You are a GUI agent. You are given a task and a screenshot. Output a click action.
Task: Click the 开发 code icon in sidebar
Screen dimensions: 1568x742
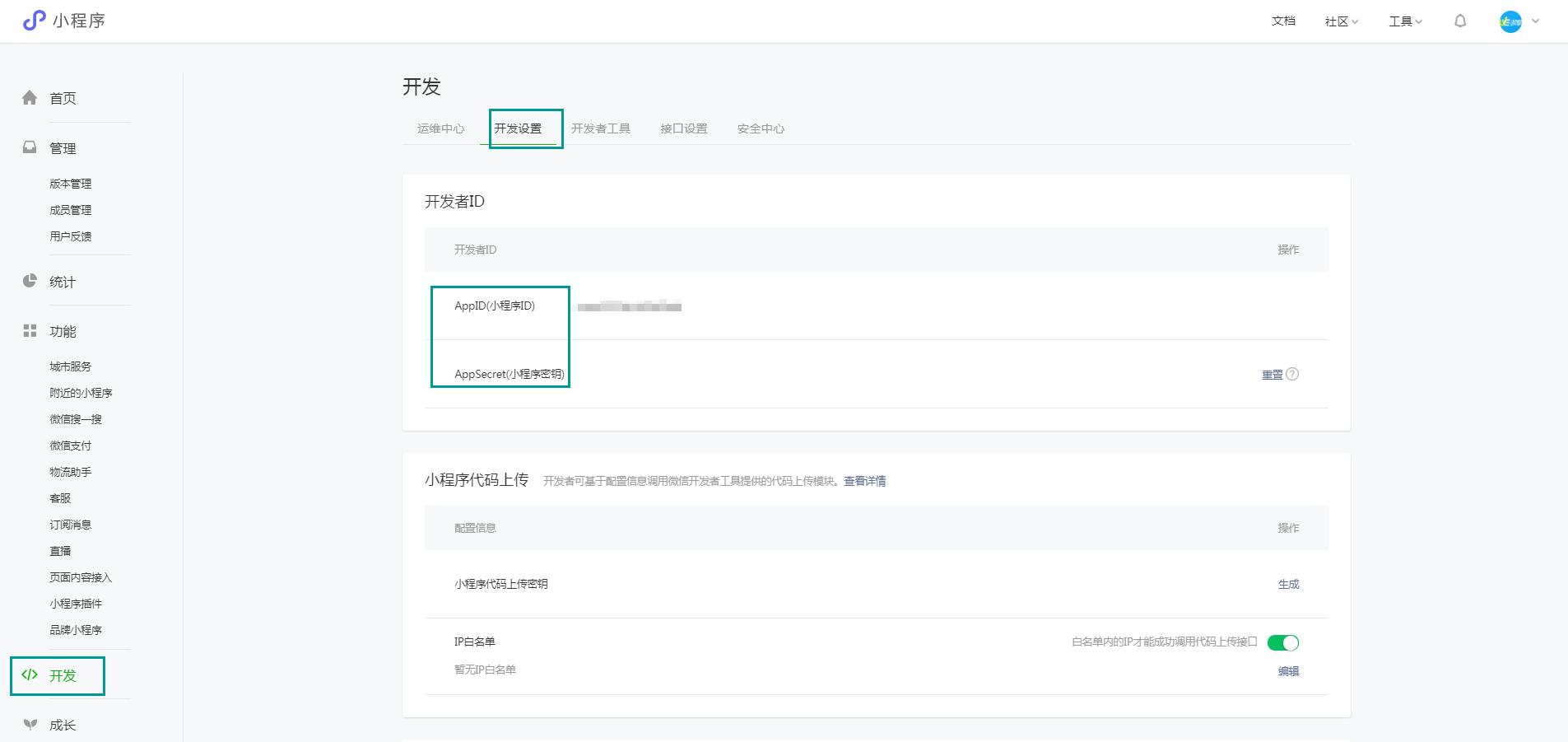click(x=30, y=675)
